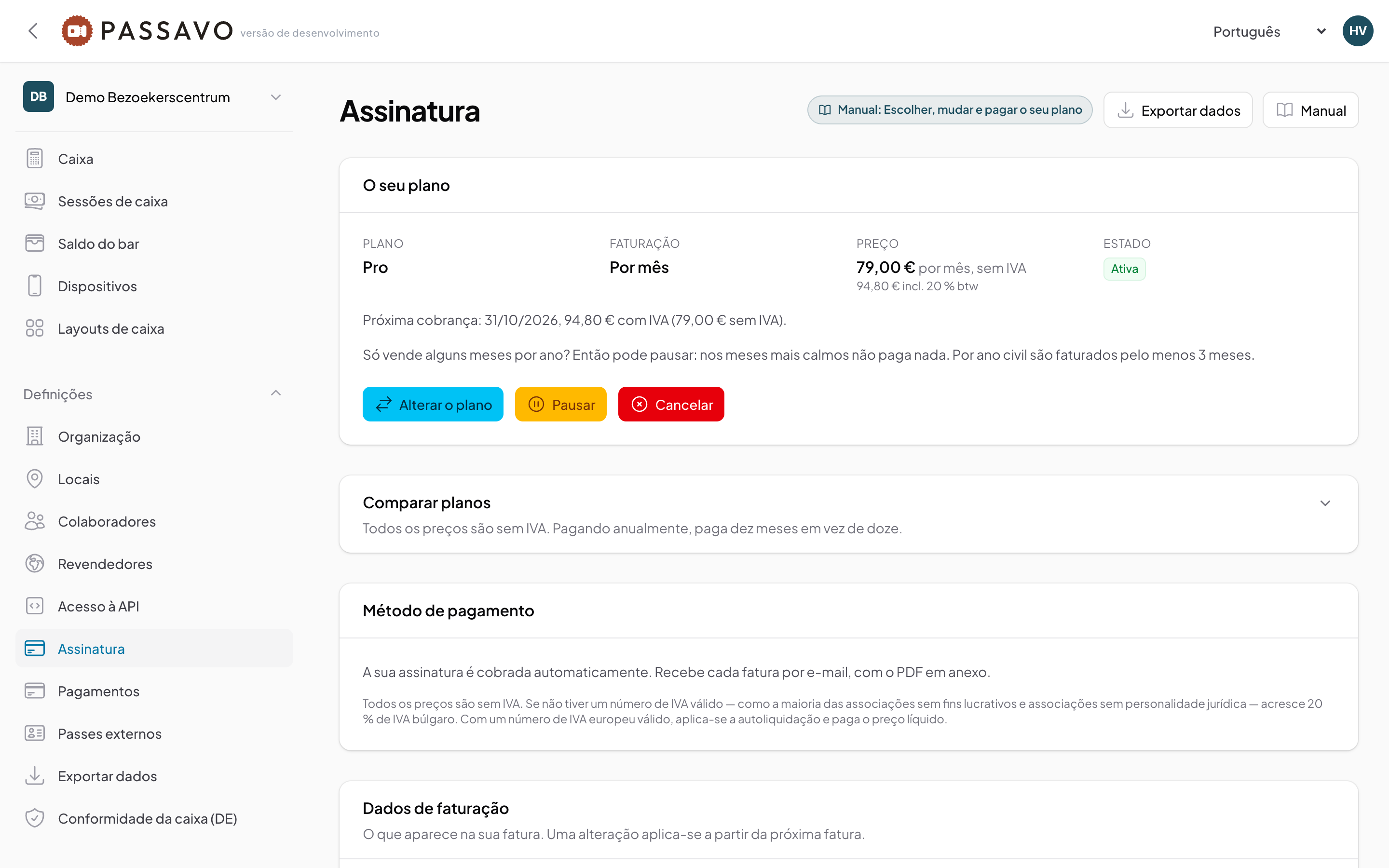Viewport: 1389px width, 868px height.
Task: Click the Método de pagamento heading
Action: coord(448,611)
